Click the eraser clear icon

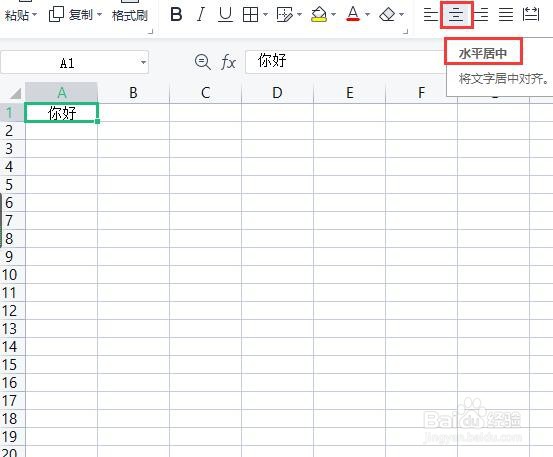coord(387,14)
